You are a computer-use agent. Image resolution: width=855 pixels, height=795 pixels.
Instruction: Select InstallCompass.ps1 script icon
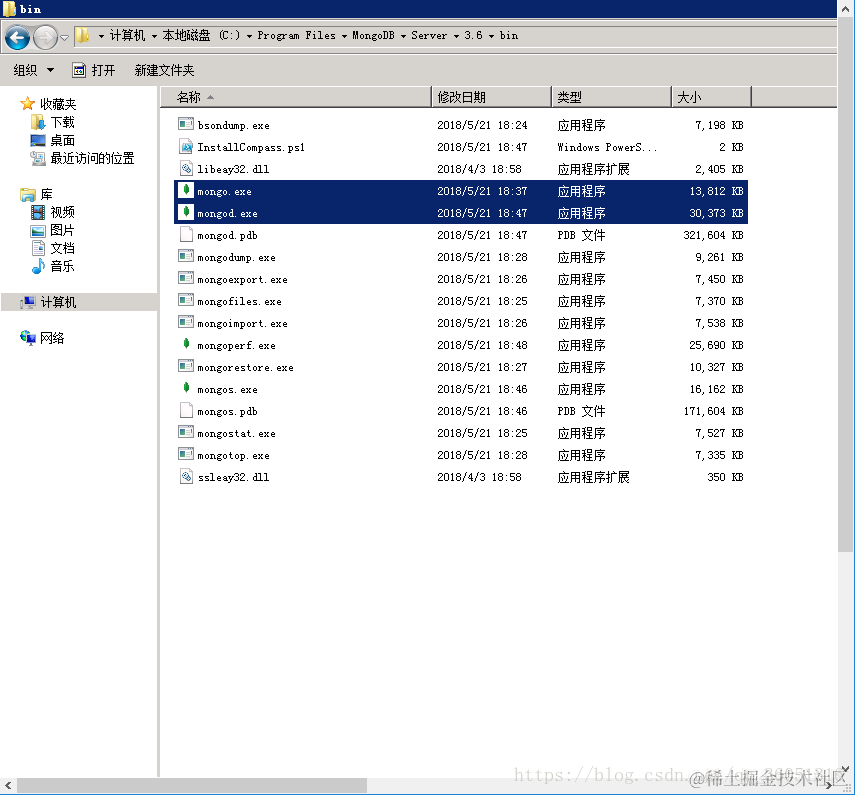(x=186, y=147)
